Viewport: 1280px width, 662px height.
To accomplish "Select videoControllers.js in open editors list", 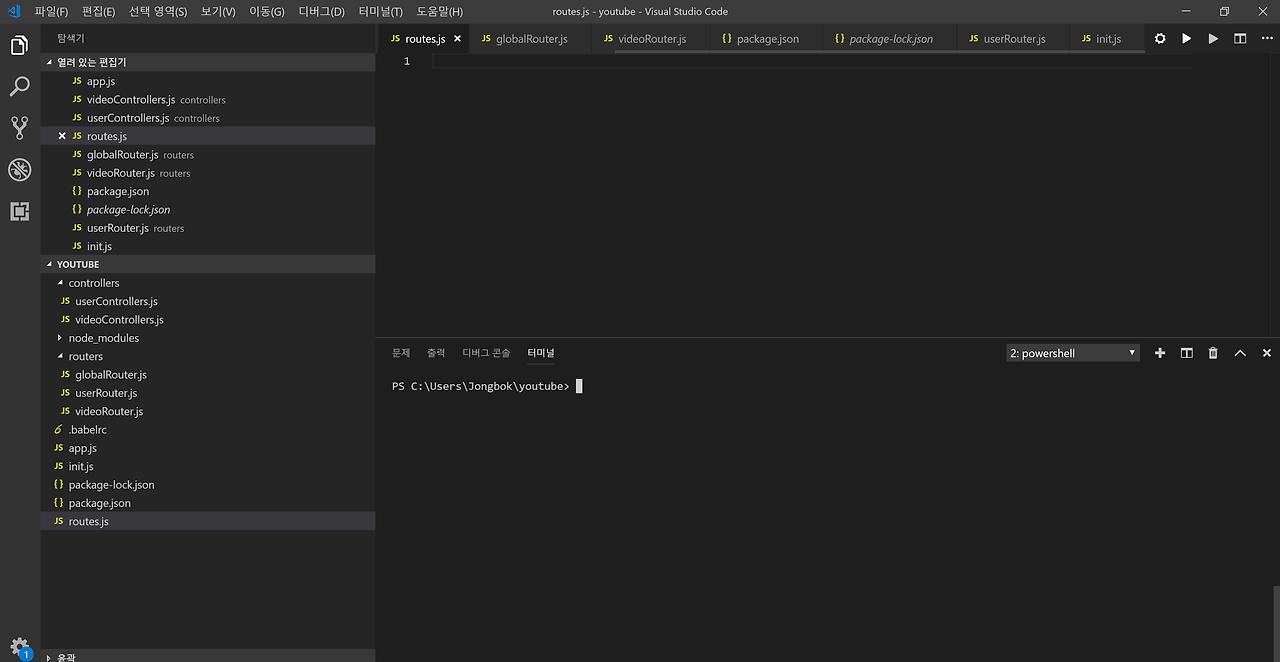I will coord(208,99).
